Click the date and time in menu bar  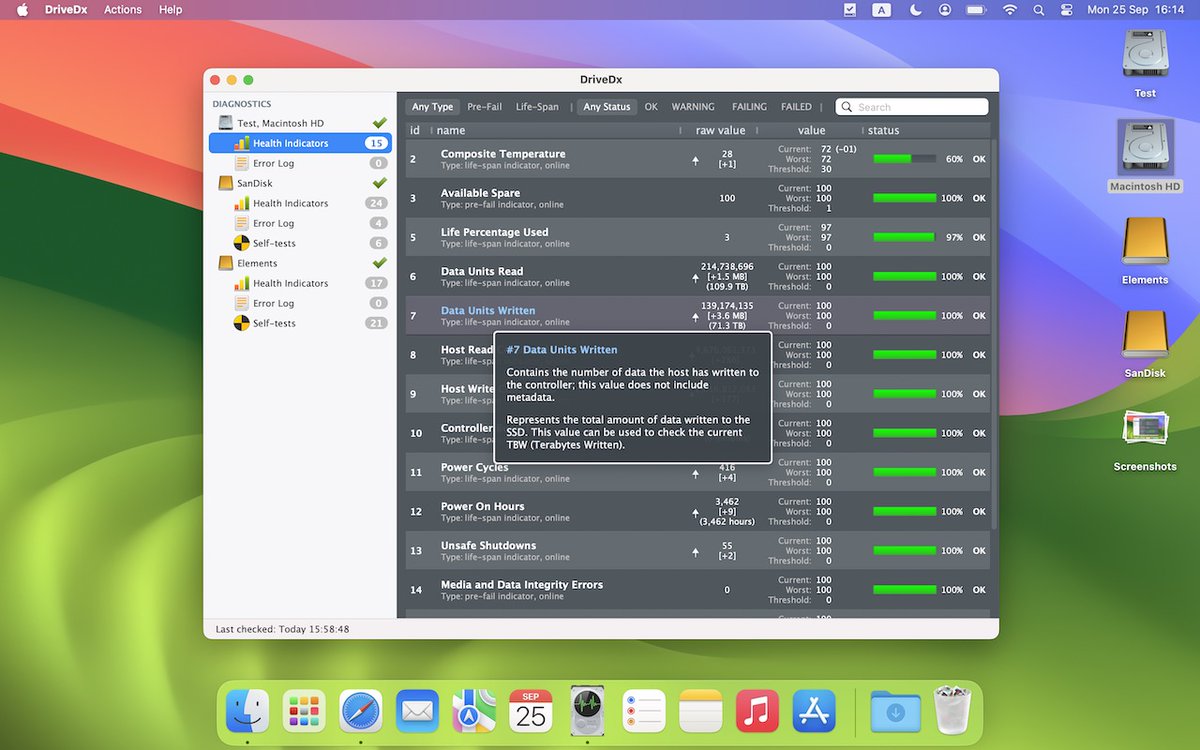(x=1135, y=9)
